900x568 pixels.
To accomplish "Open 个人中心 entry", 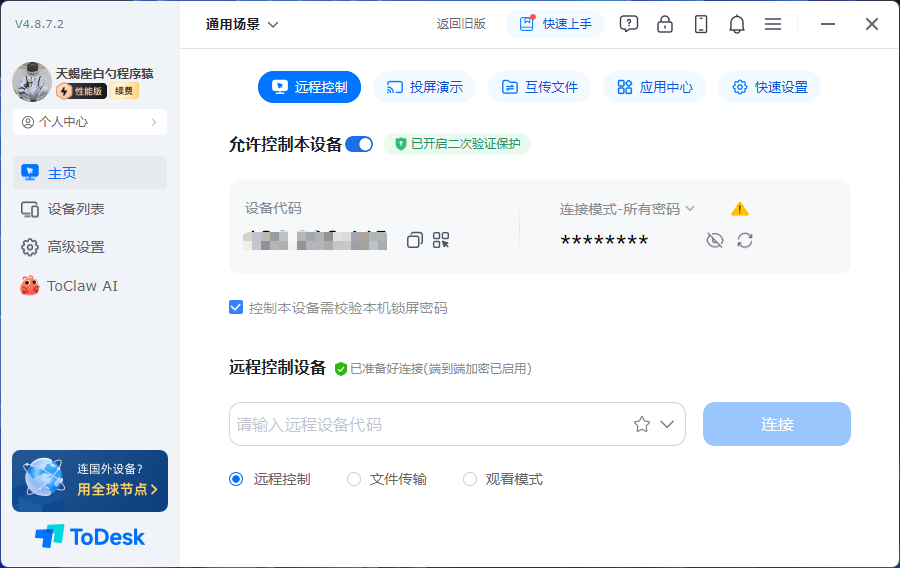I will pyautogui.click(x=90, y=122).
